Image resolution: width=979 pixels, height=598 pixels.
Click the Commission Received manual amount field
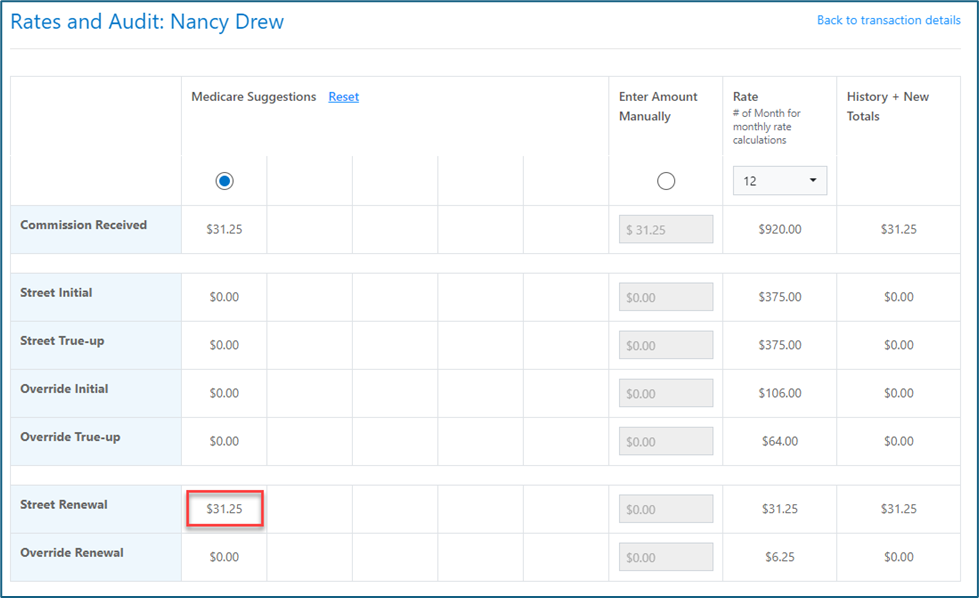pos(666,229)
